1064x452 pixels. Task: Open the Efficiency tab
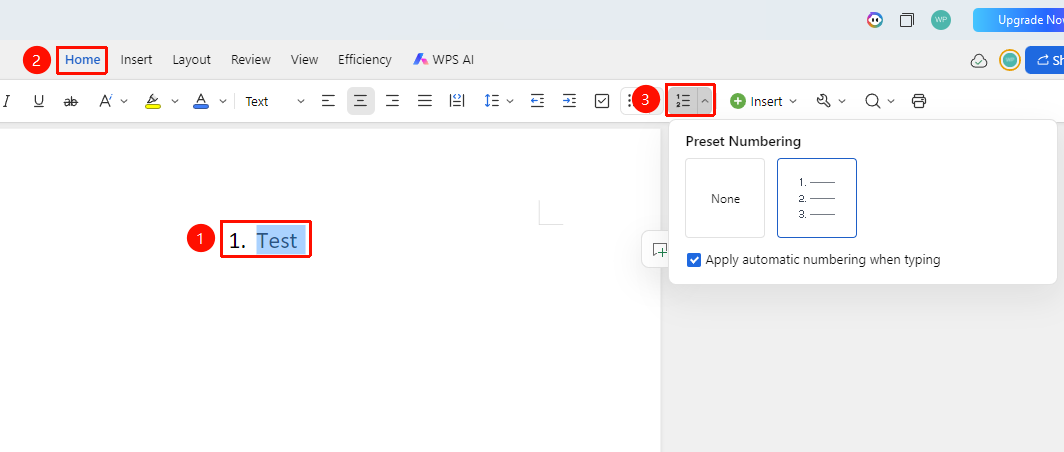364,60
